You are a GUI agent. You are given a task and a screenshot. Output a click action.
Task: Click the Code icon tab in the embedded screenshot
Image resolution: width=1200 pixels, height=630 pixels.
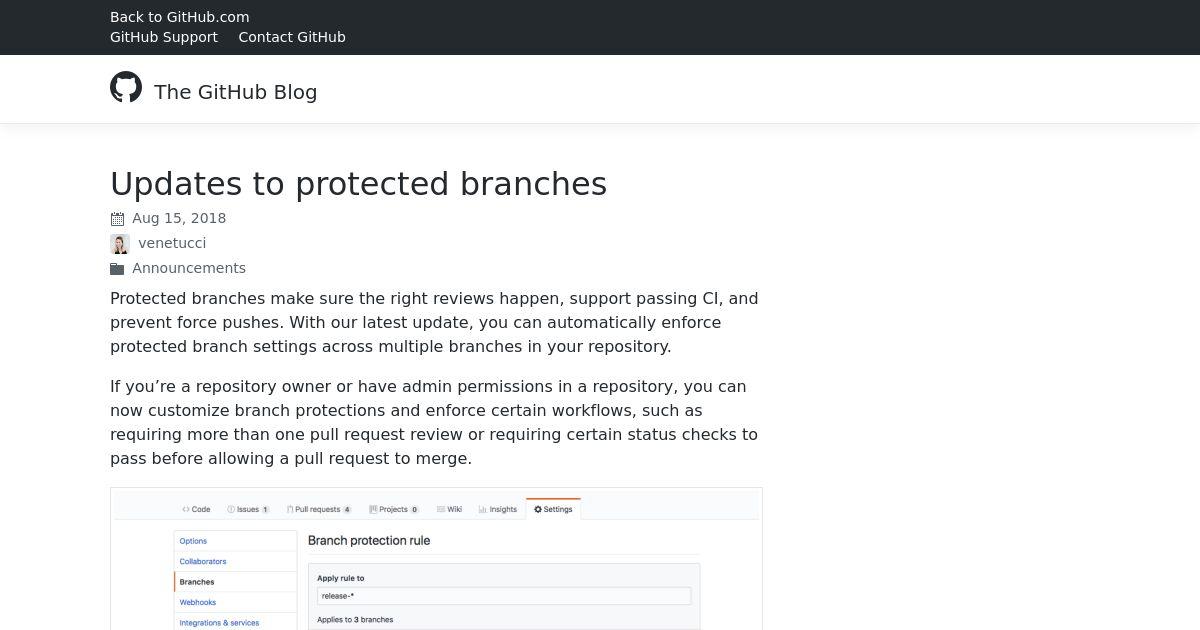click(x=196, y=509)
